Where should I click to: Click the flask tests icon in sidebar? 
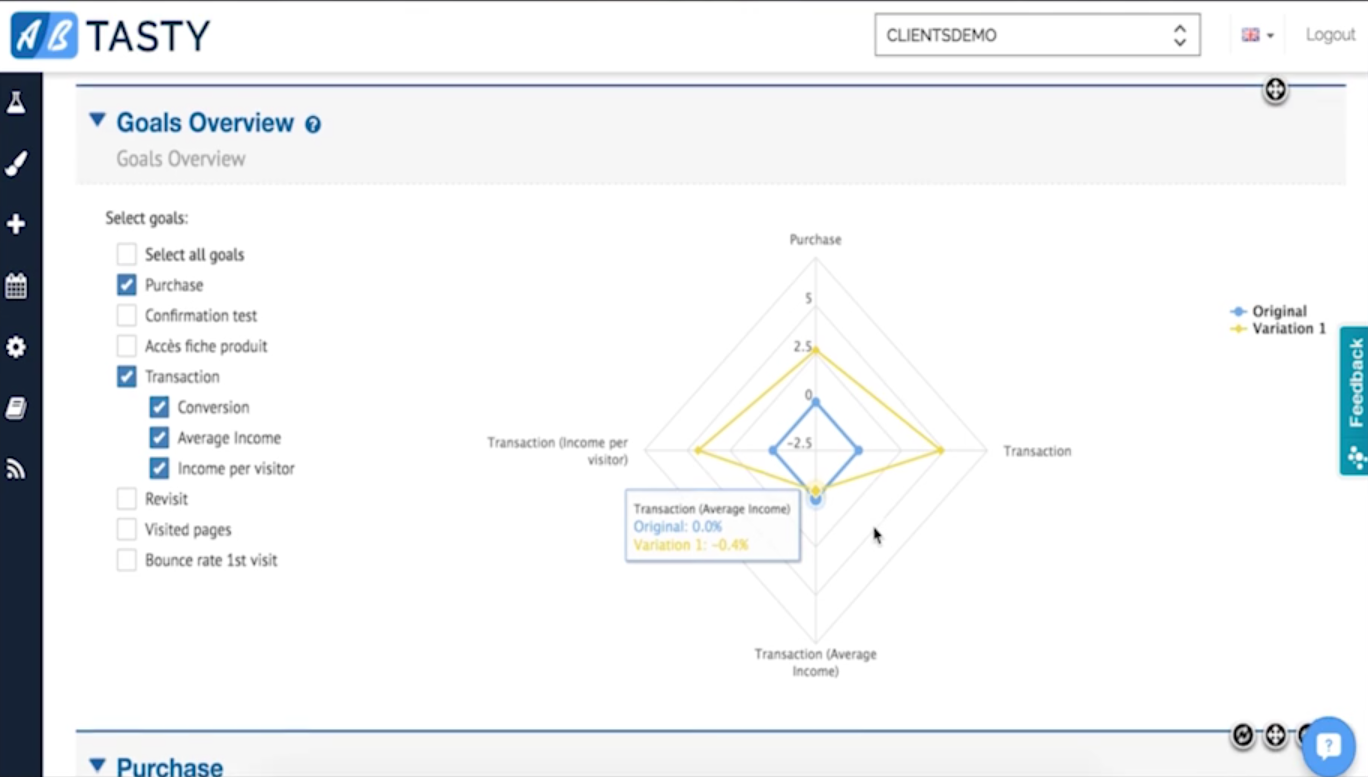(x=16, y=102)
